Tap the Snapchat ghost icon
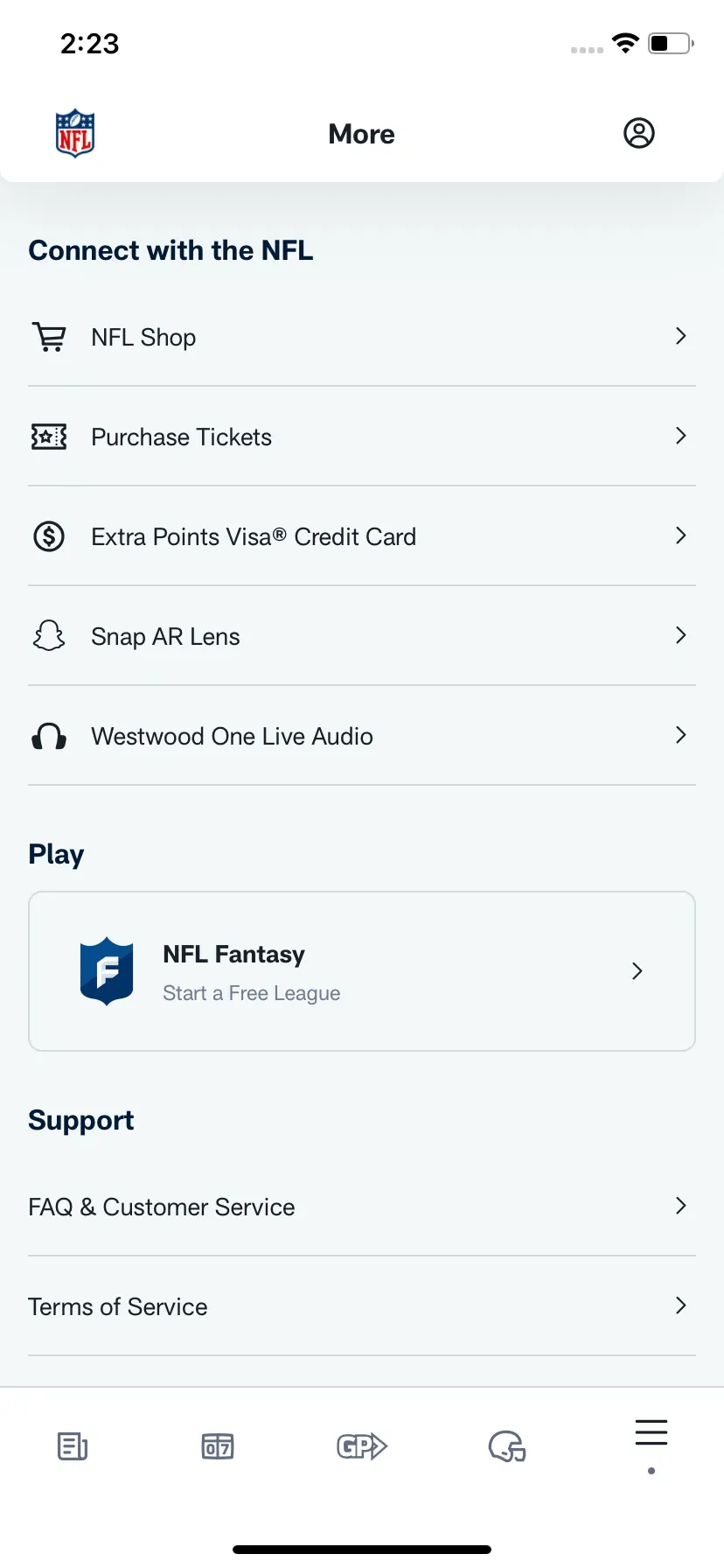This screenshot has width=724, height=1568. (49, 636)
